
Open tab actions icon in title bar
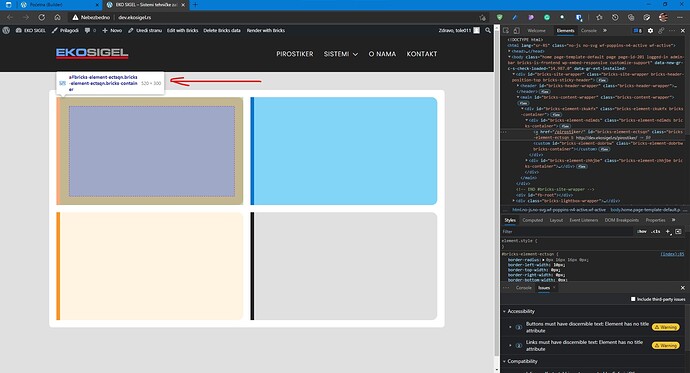(8, 5)
